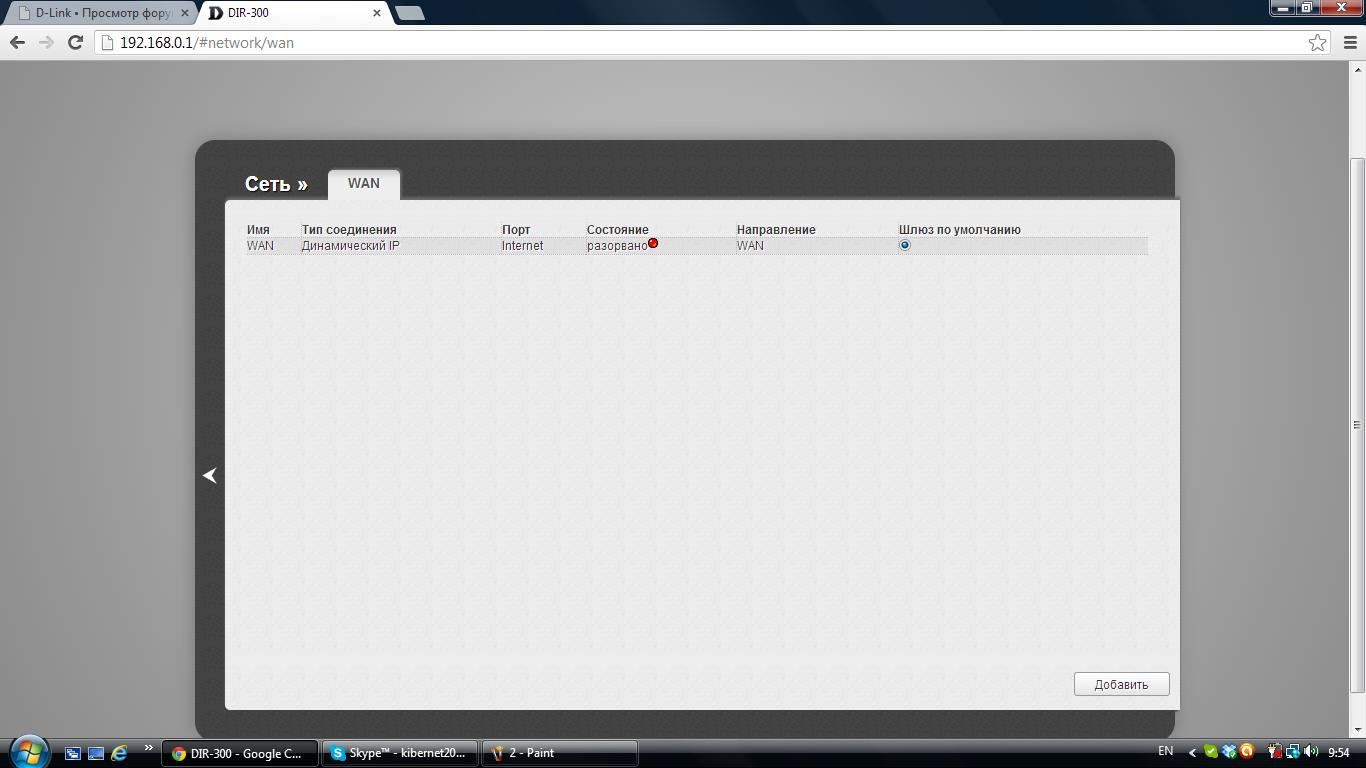This screenshot has height=768, width=1366.
Task: Close the DIR-300 tab
Action: 377,13
